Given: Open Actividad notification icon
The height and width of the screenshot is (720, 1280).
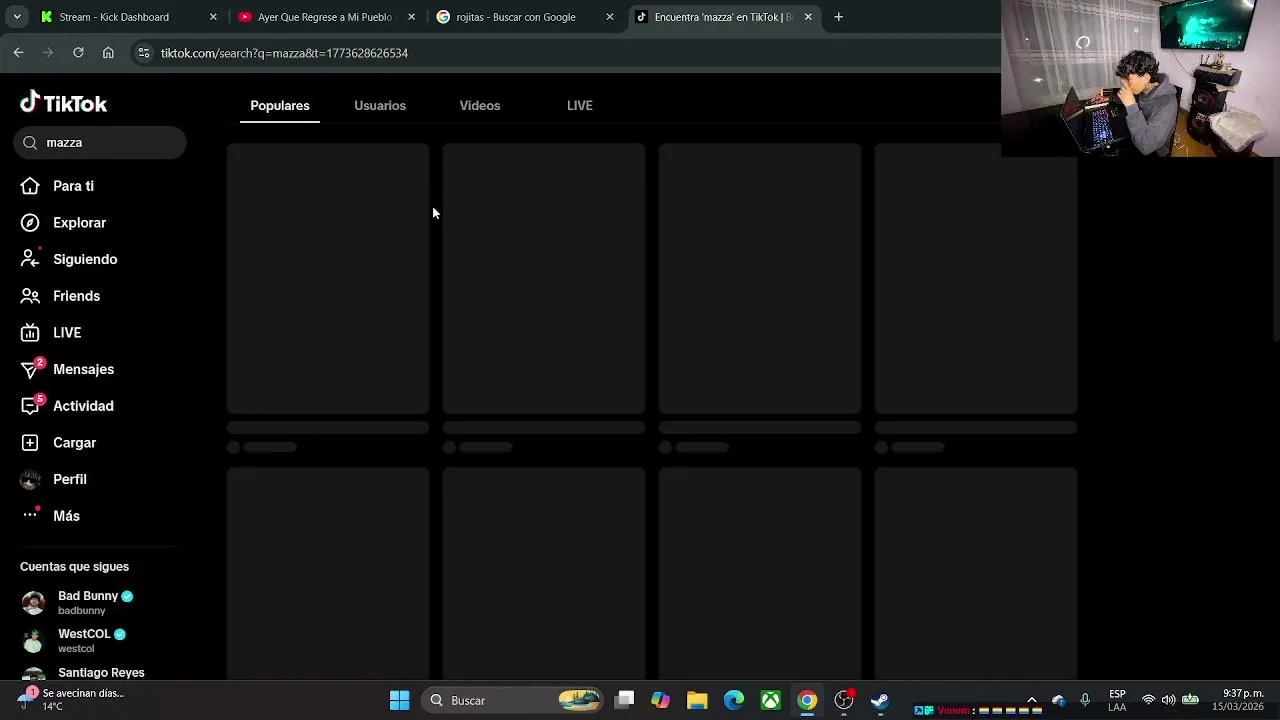Looking at the screenshot, I should (x=32, y=405).
